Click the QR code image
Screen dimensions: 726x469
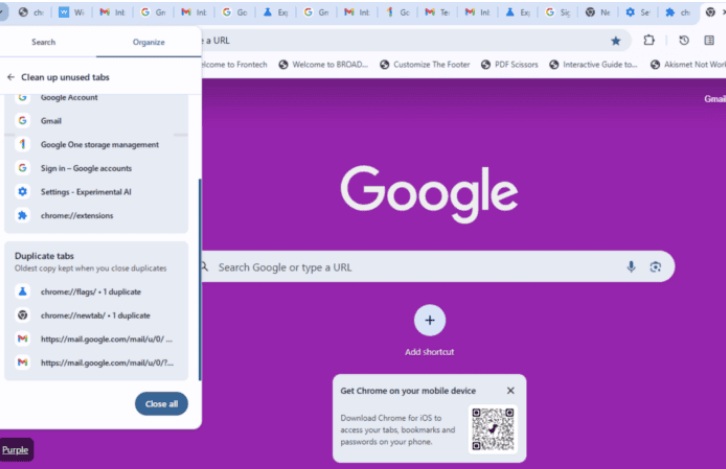click(493, 429)
